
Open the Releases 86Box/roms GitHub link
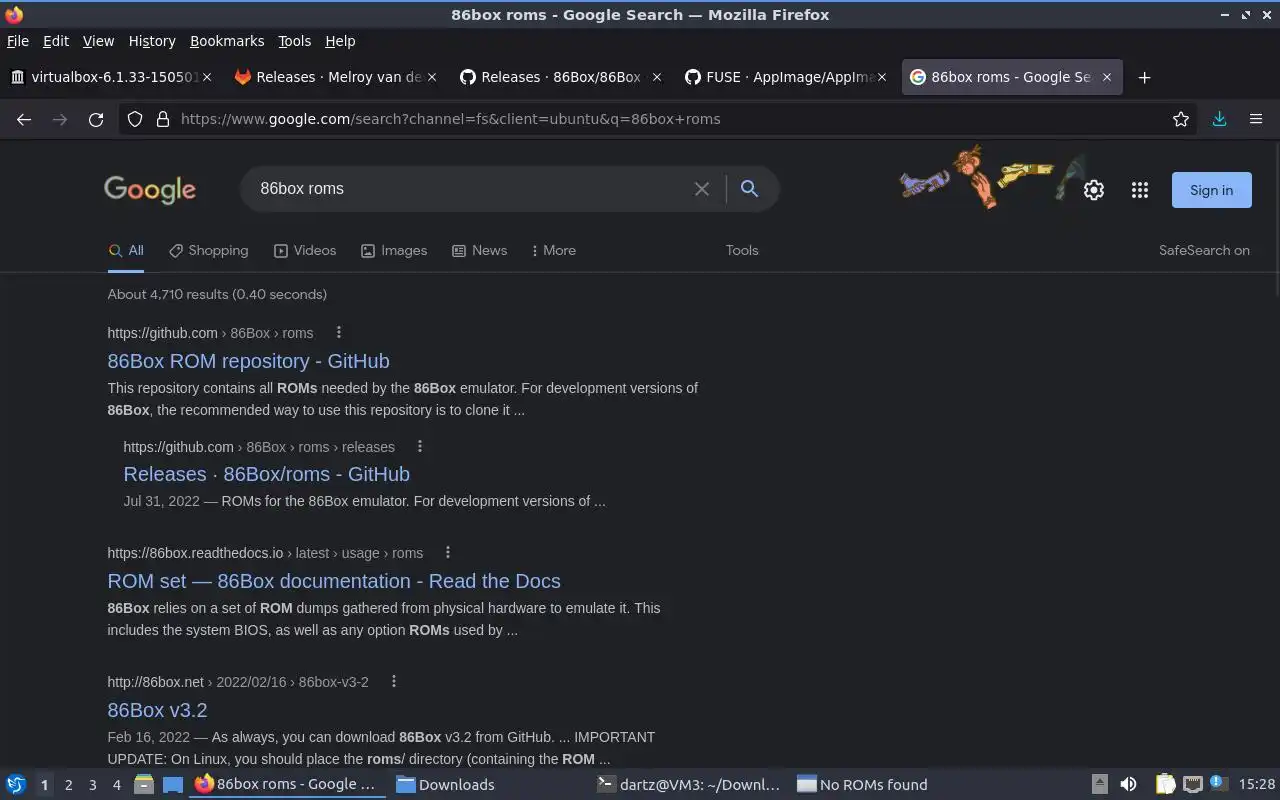[x=266, y=474]
